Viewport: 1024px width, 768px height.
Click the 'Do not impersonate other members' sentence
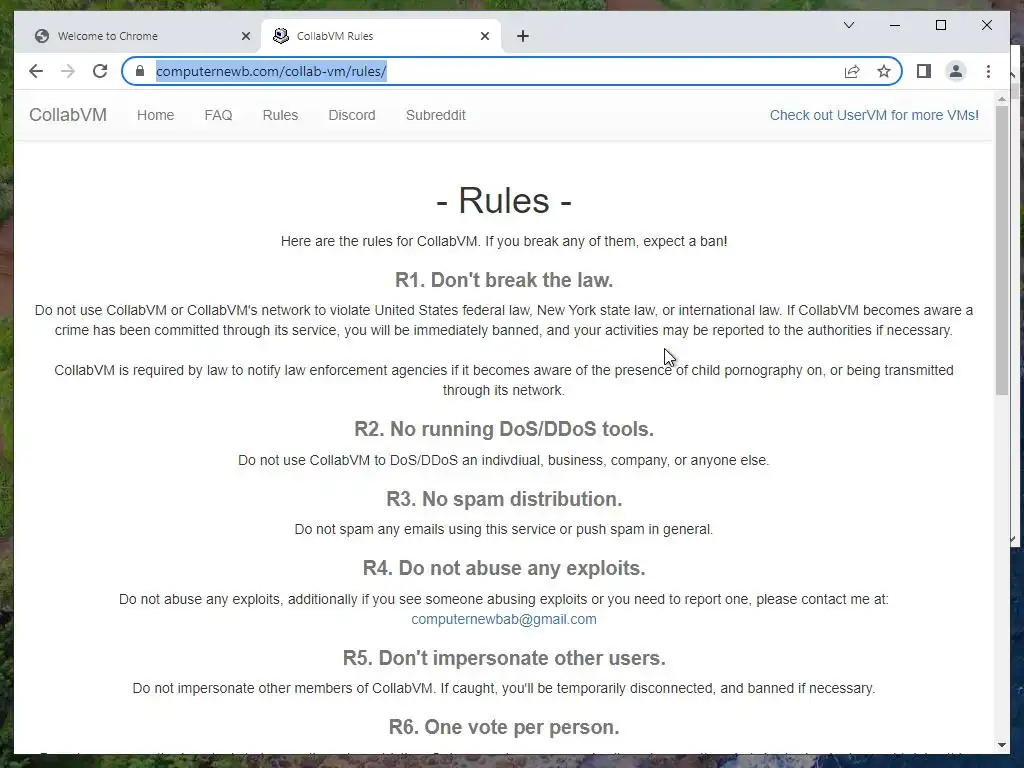tap(504, 688)
